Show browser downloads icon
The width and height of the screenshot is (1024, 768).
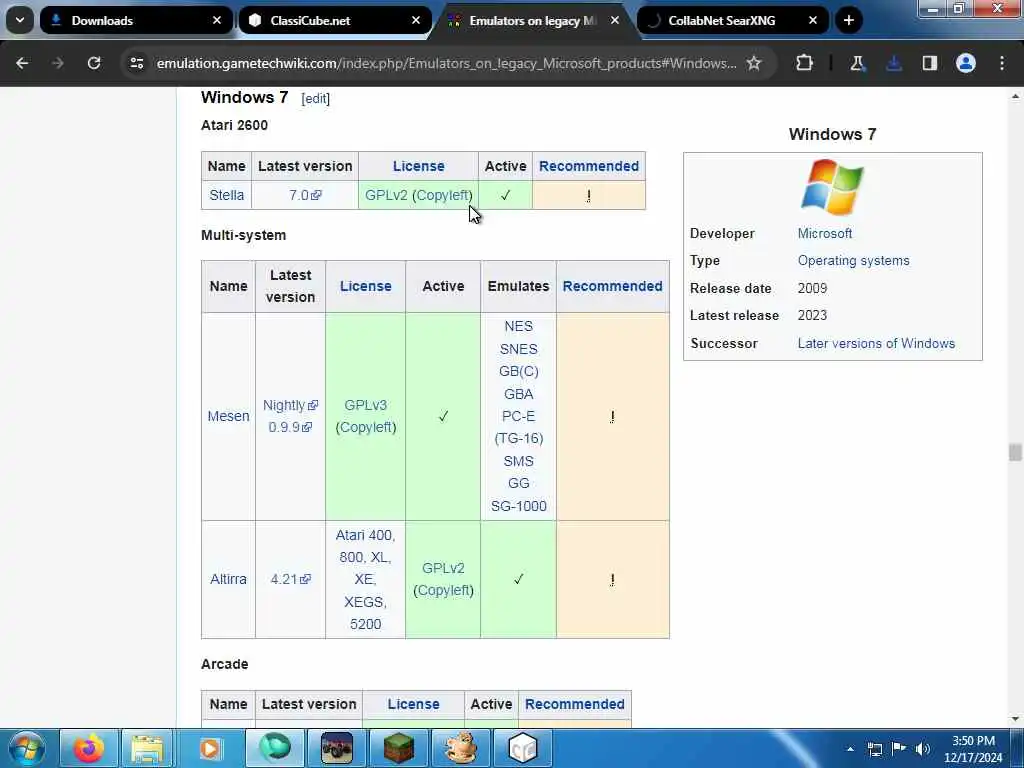pyautogui.click(x=894, y=63)
